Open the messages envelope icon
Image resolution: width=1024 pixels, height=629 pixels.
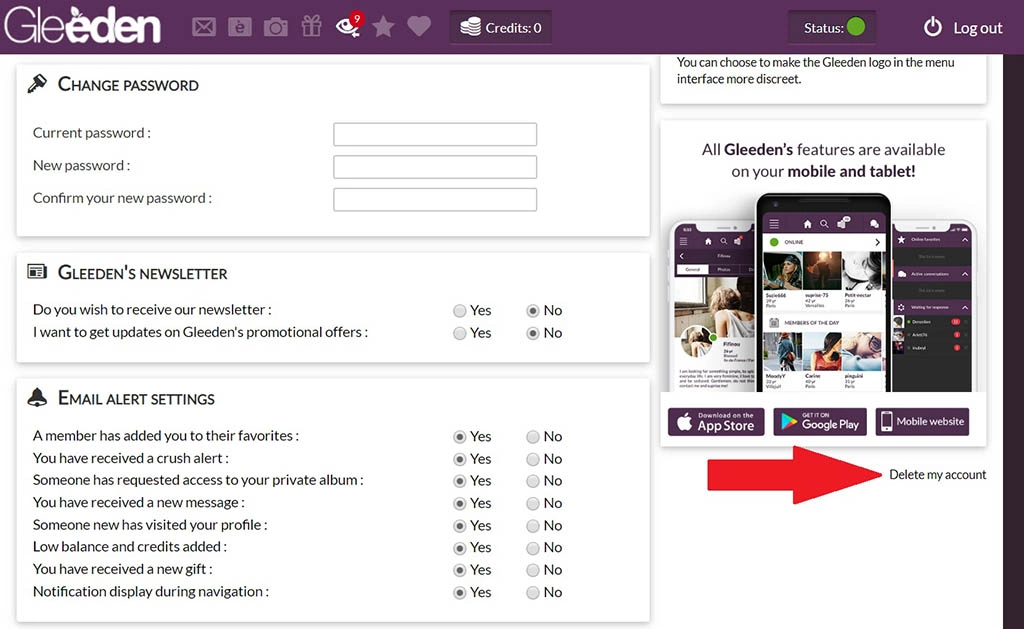pos(204,28)
